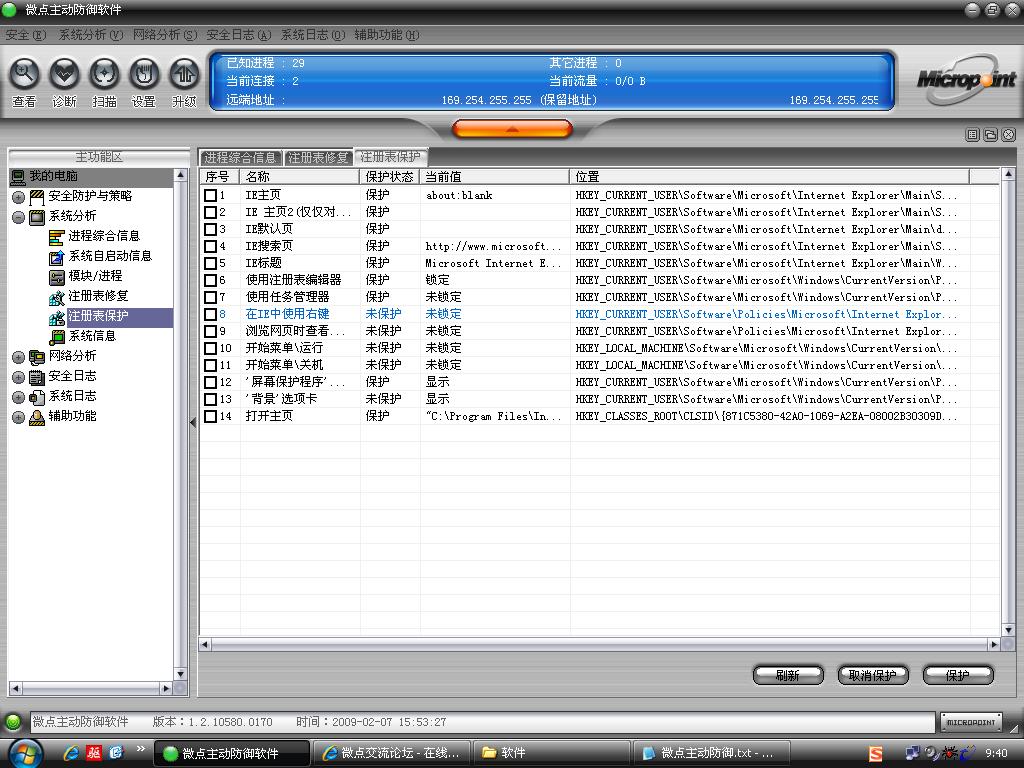Open the 安全(E) menu
Screen dimensions: 1024x768
tap(25, 35)
